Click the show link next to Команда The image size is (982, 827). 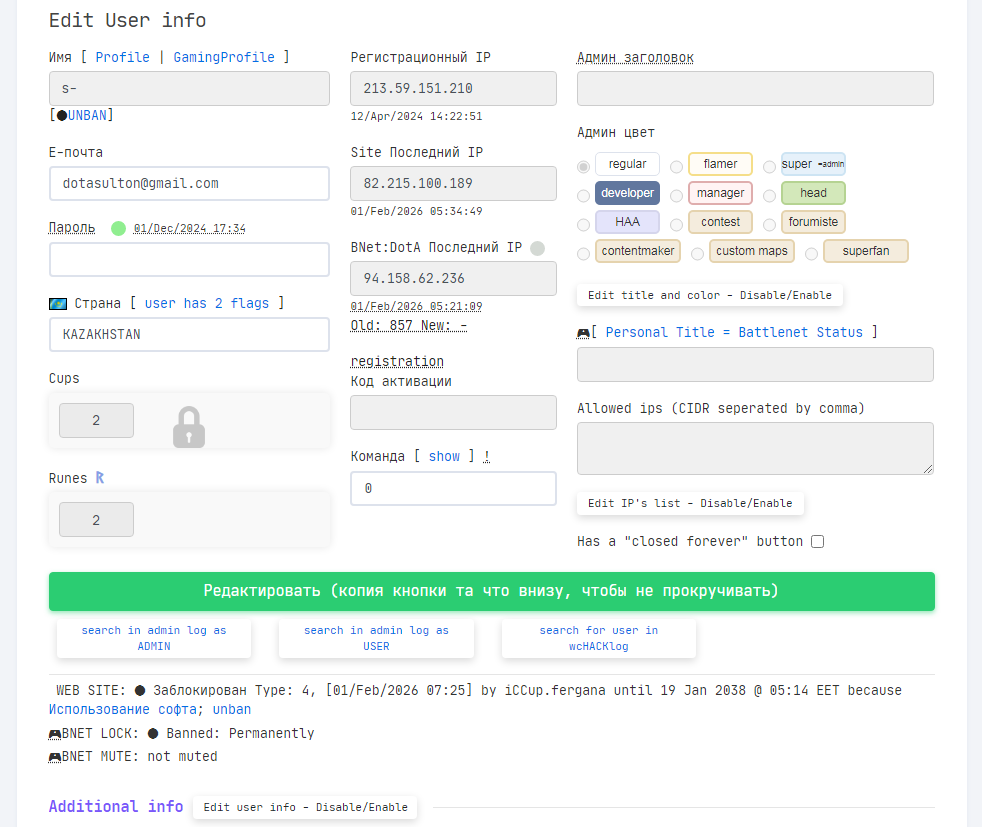[x=444, y=456]
